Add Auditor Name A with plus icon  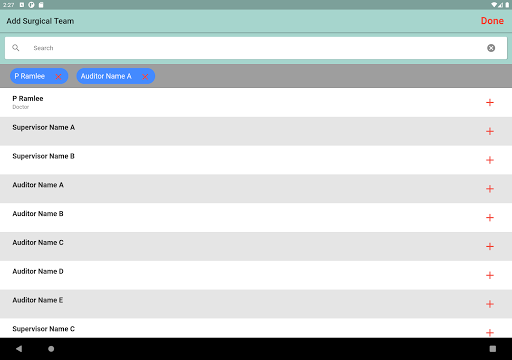click(490, 189)
